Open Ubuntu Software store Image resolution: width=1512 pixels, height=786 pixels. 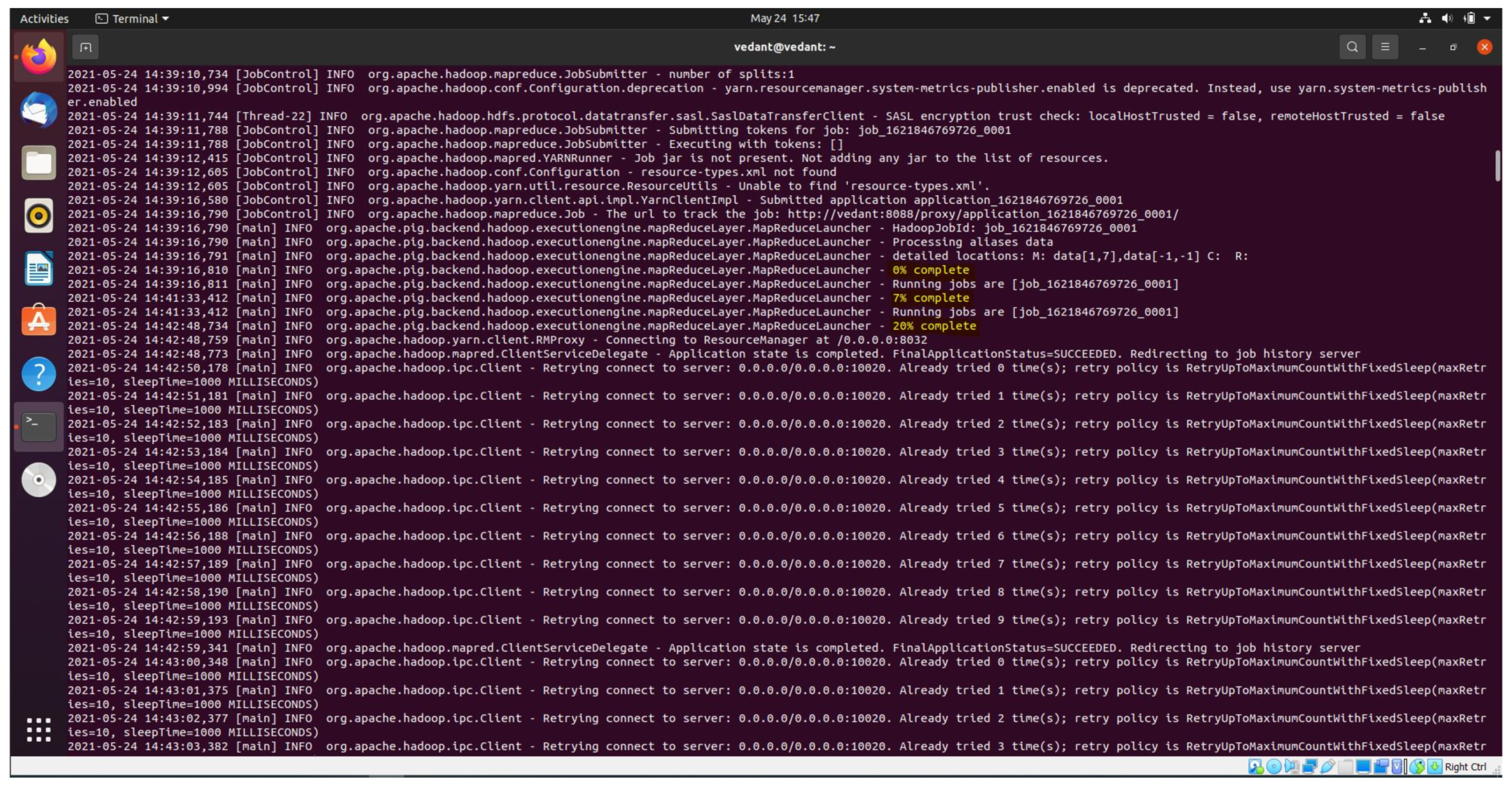[x=39, y=321]
